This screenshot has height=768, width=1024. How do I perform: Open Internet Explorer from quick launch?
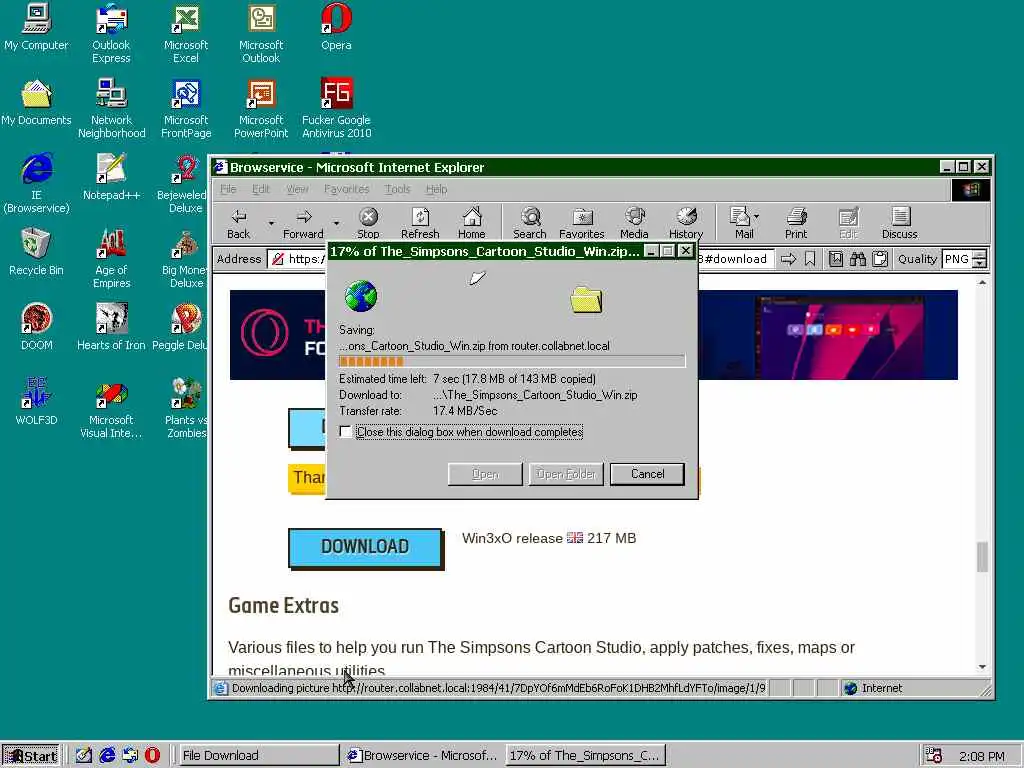tap(107, 755)
